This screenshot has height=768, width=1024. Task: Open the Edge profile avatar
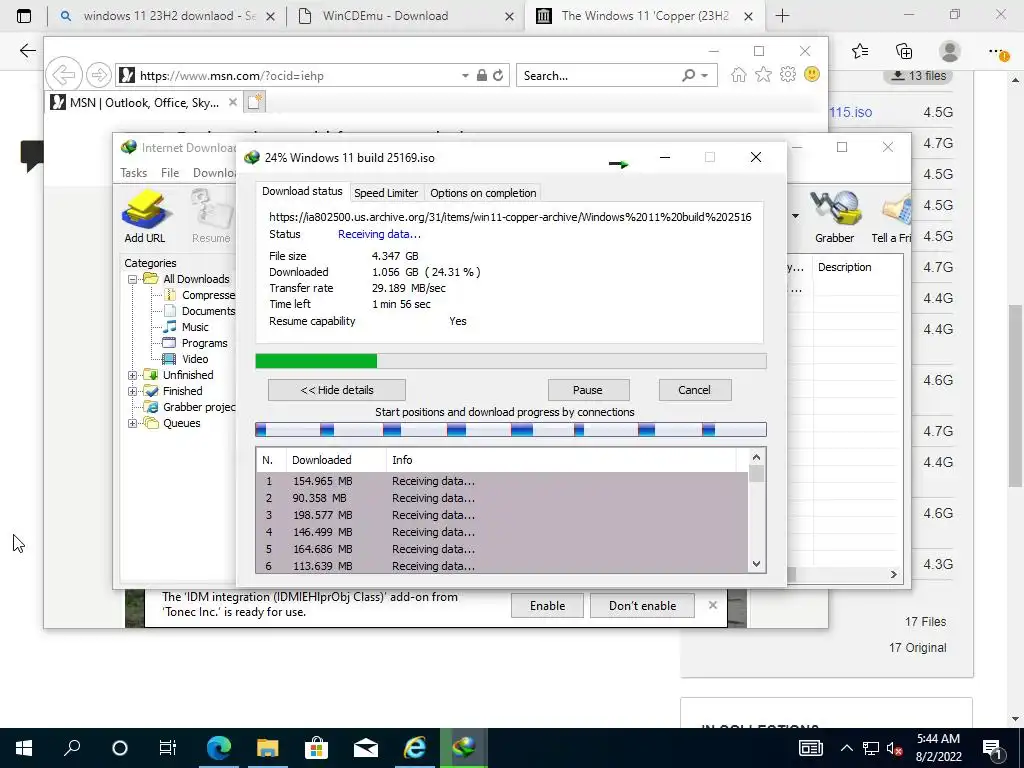949,51
